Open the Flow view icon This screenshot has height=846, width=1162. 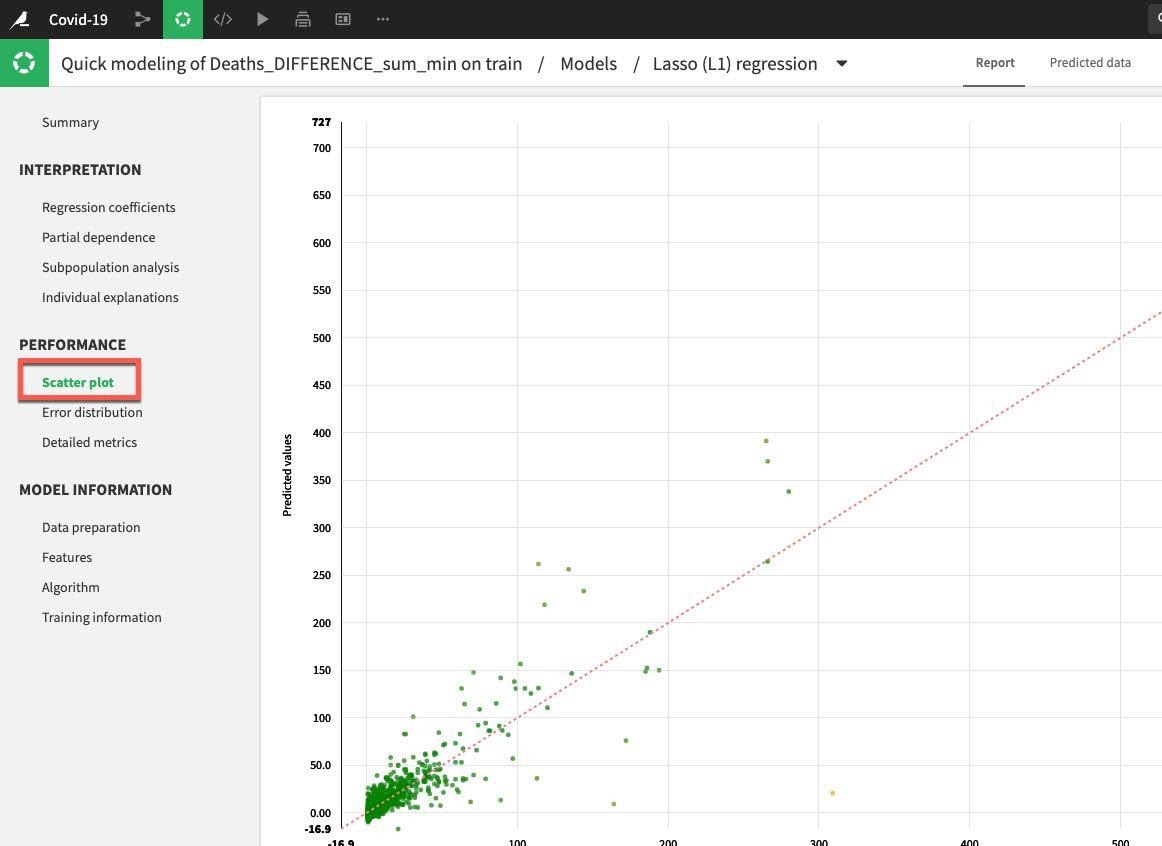pos(143,19)
